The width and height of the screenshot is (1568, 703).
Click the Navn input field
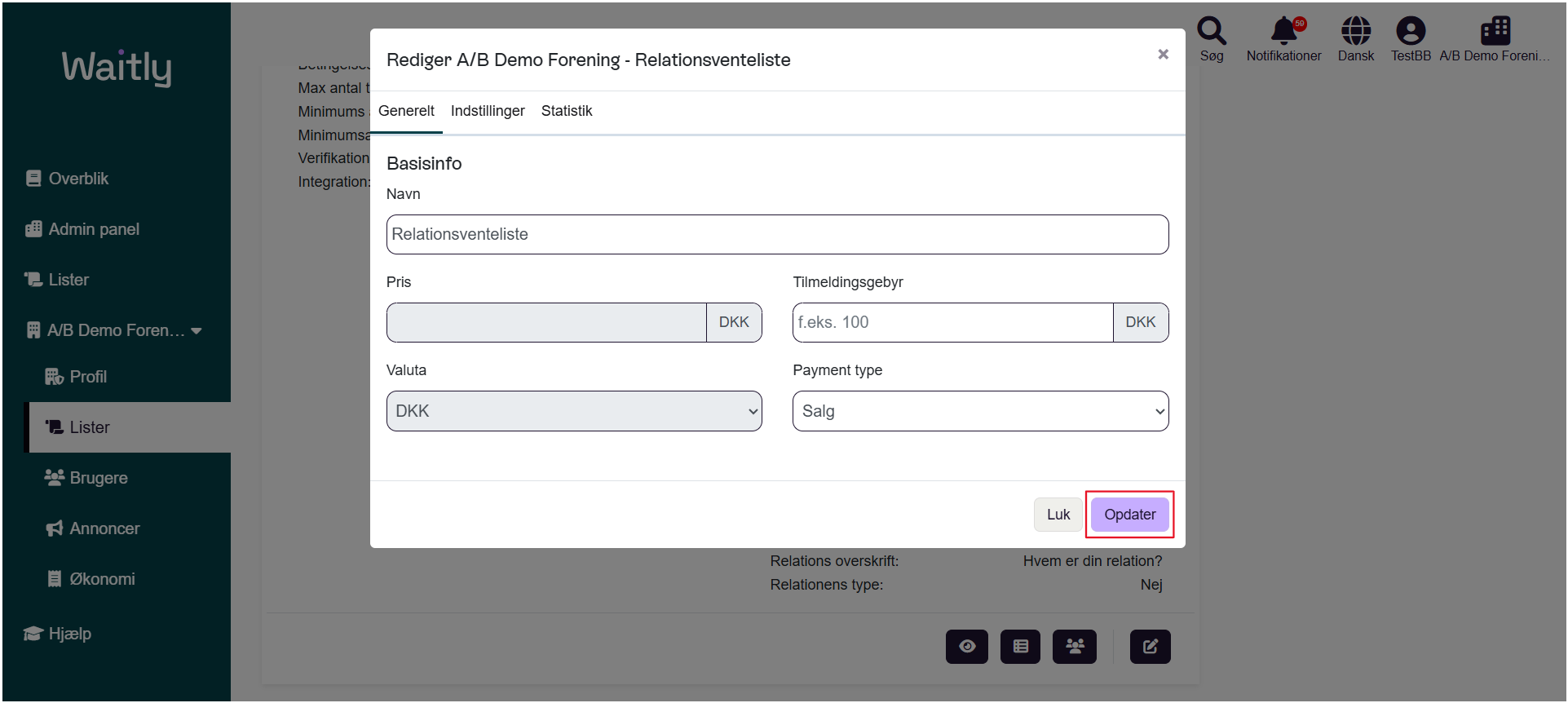tap(777, 235)
